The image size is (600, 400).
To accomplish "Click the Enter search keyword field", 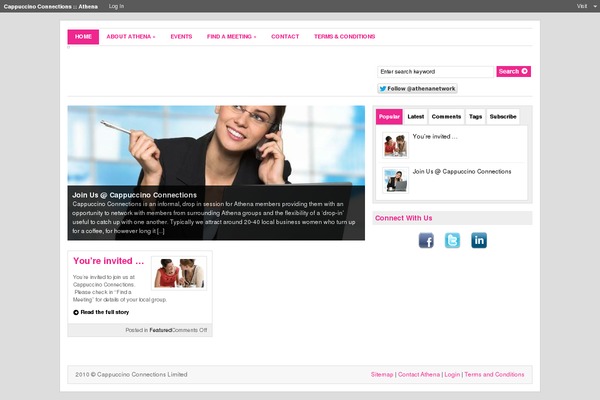I will coord(435,72).
